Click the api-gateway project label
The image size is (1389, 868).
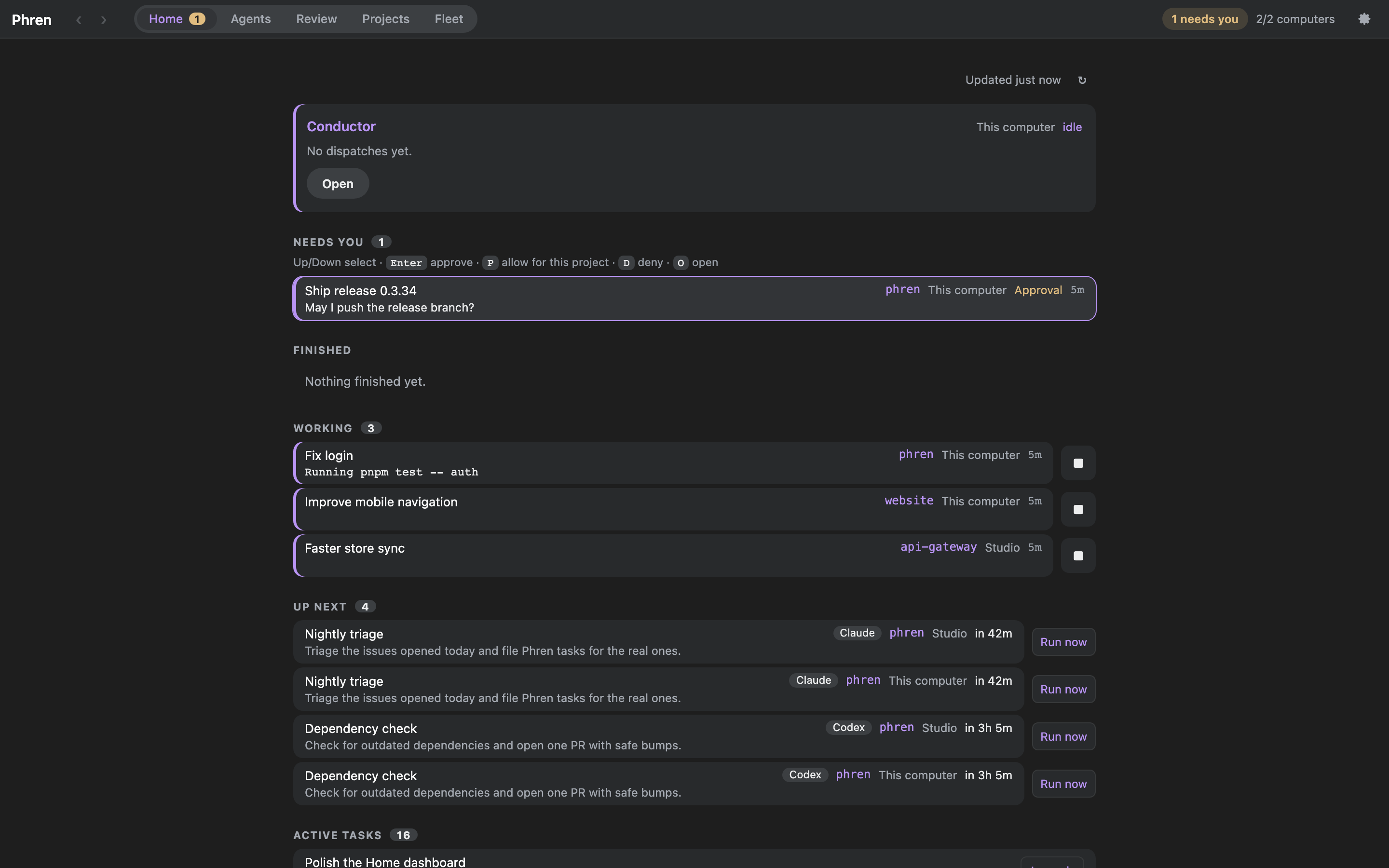click(x=939, y=547)
